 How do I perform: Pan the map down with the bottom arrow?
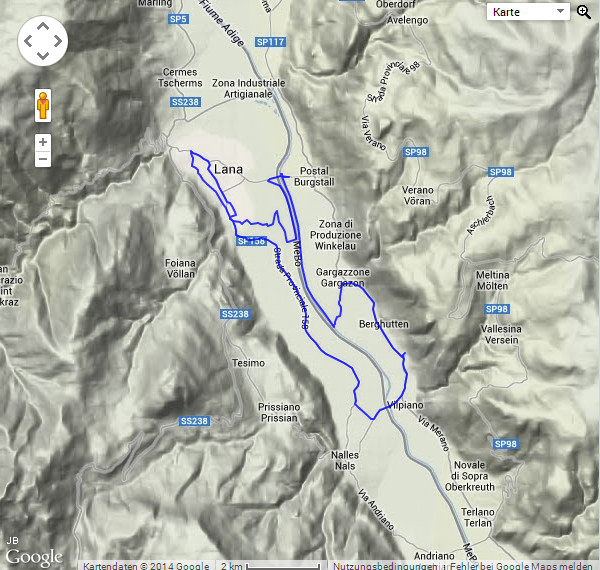[x=43, y=56]
